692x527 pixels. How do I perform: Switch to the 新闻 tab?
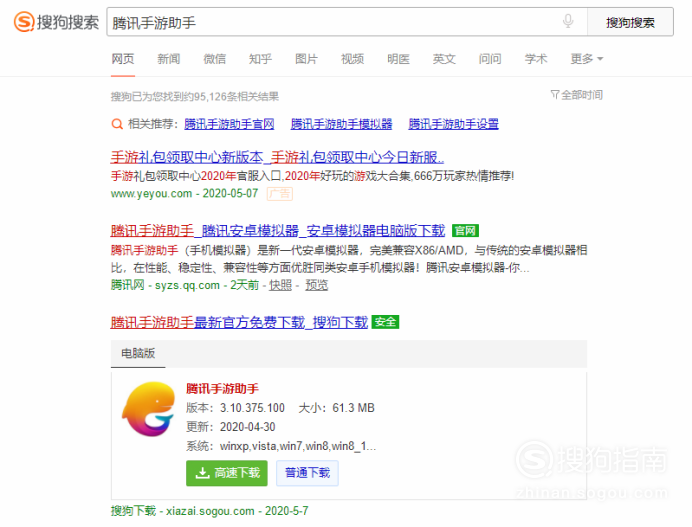169,59
